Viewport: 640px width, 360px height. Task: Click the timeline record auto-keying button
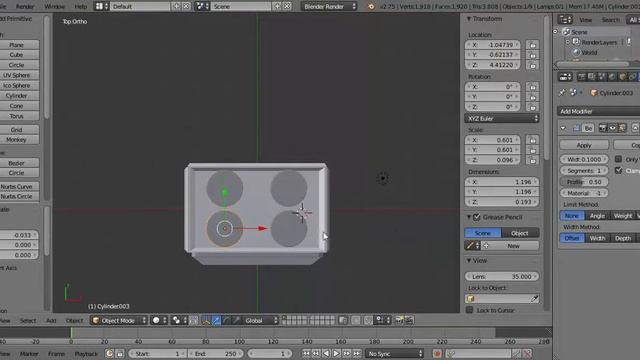[x=437, y=353]
